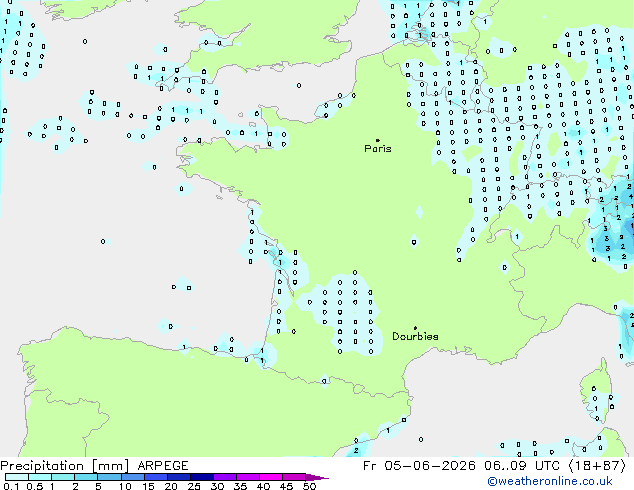Click the '40' legend scale value
The image size is (634, 490).
(263, 486)
